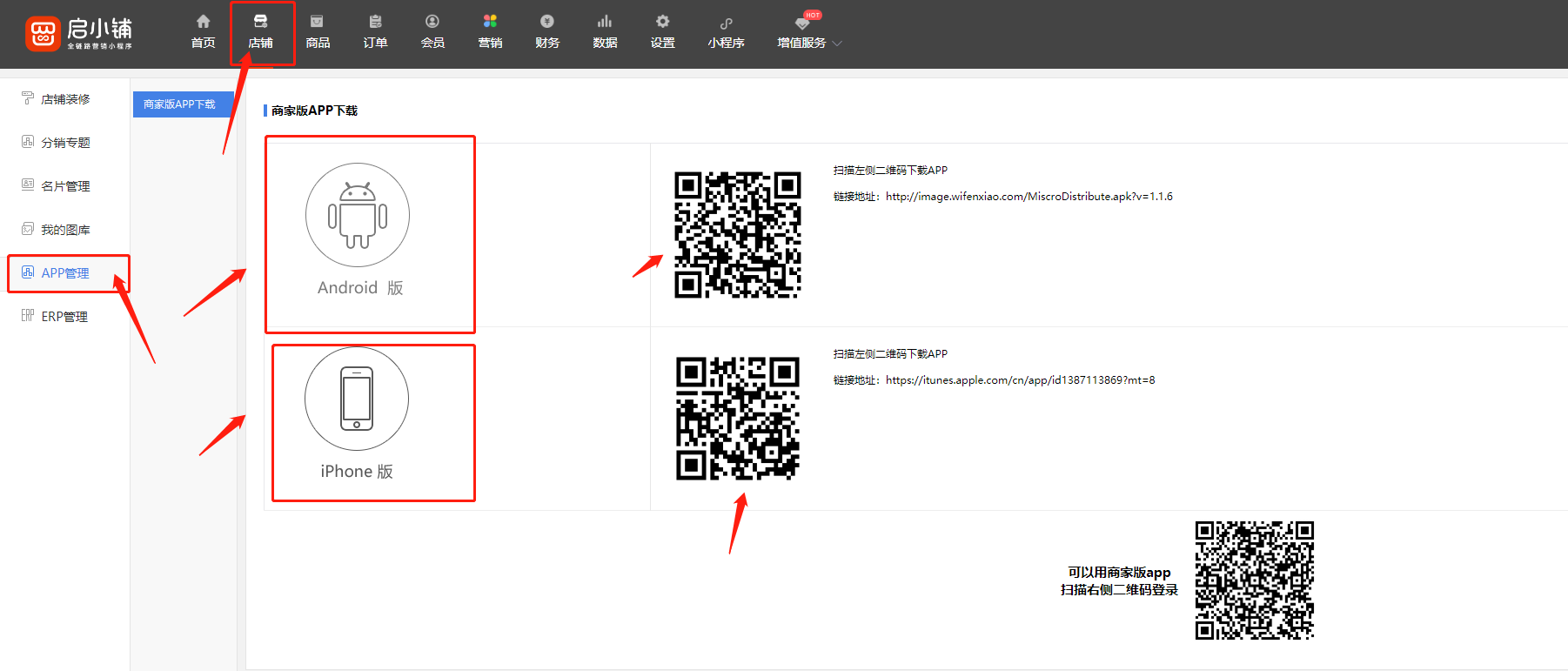Click the 小程序 navigation label
This screenshot has height=671, width=1568.
coord(726,43)
